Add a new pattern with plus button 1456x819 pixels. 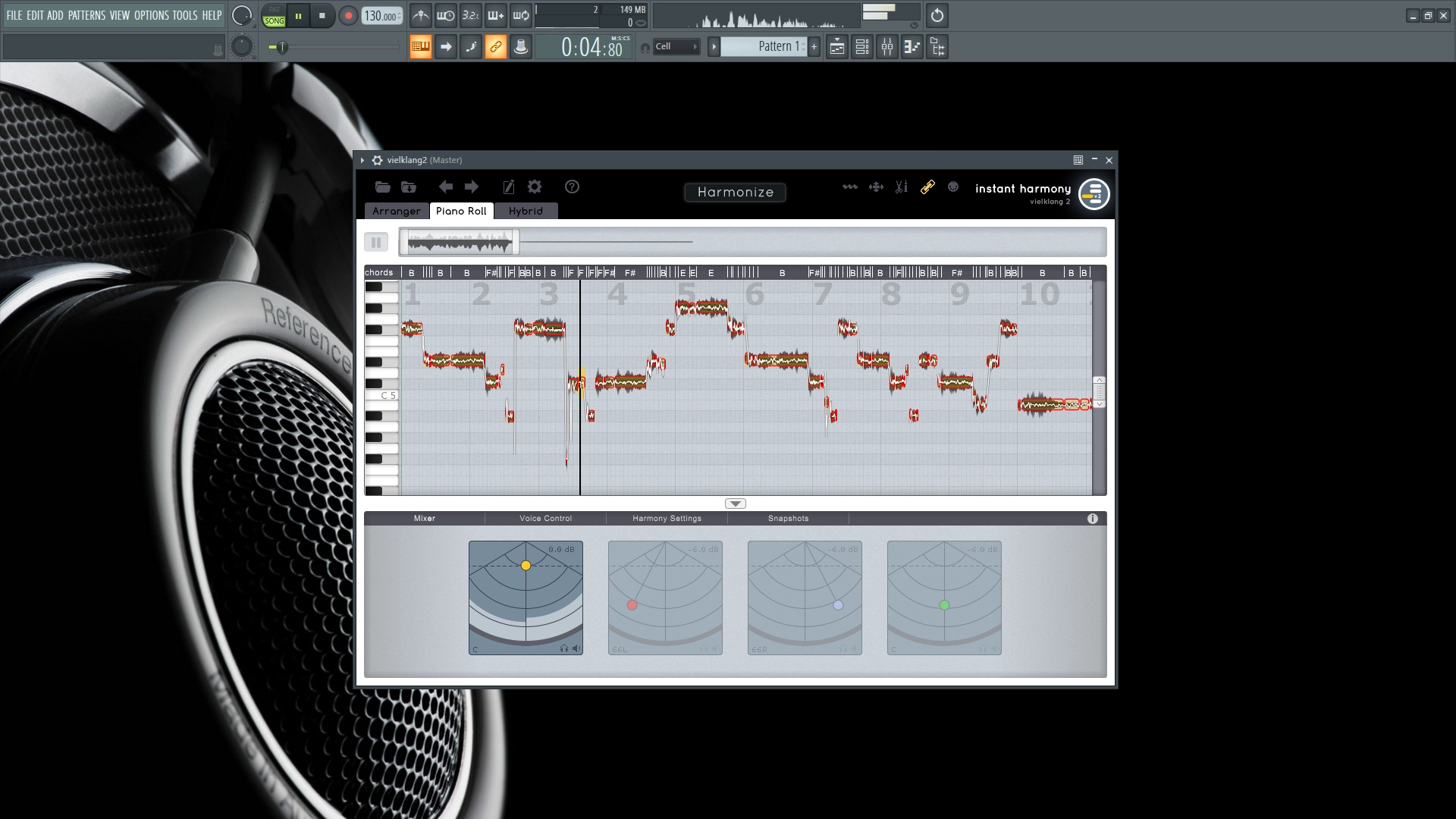814,47
